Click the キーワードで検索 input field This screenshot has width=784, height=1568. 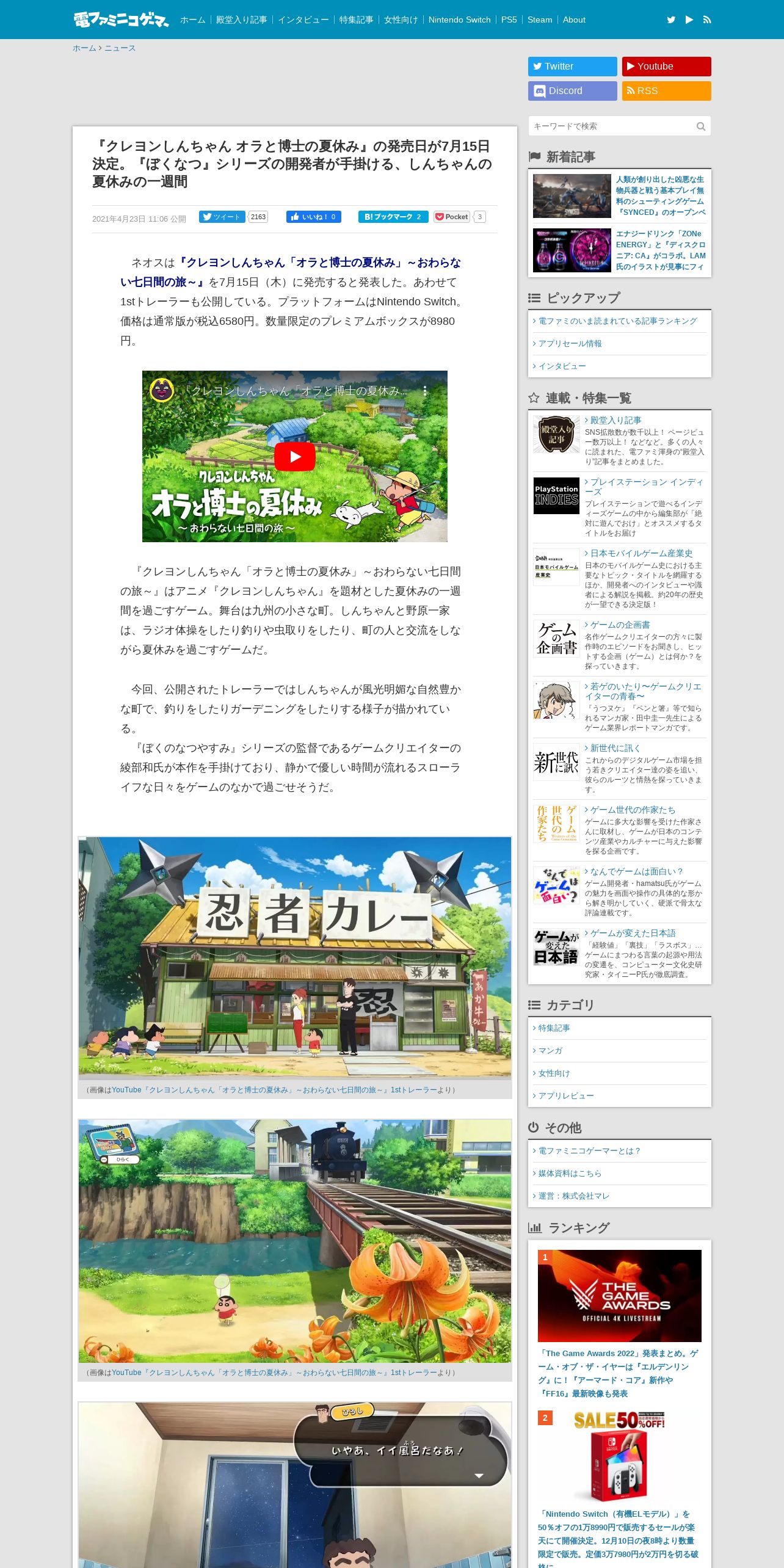click(612, 126)
